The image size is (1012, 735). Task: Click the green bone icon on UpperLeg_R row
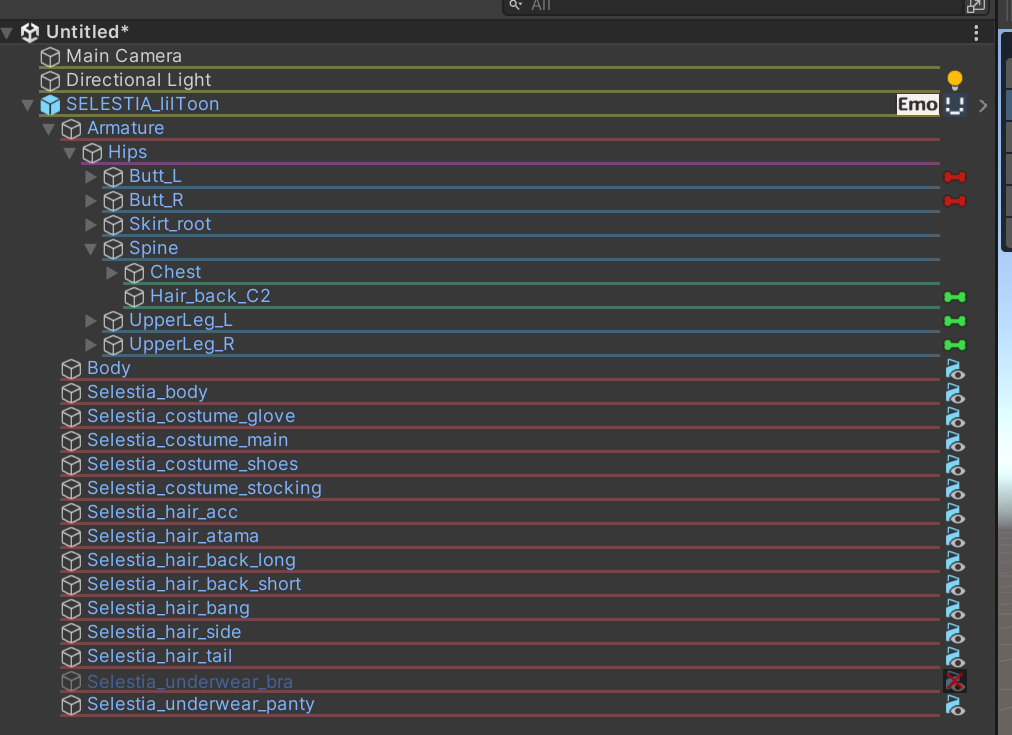(955, 345)
